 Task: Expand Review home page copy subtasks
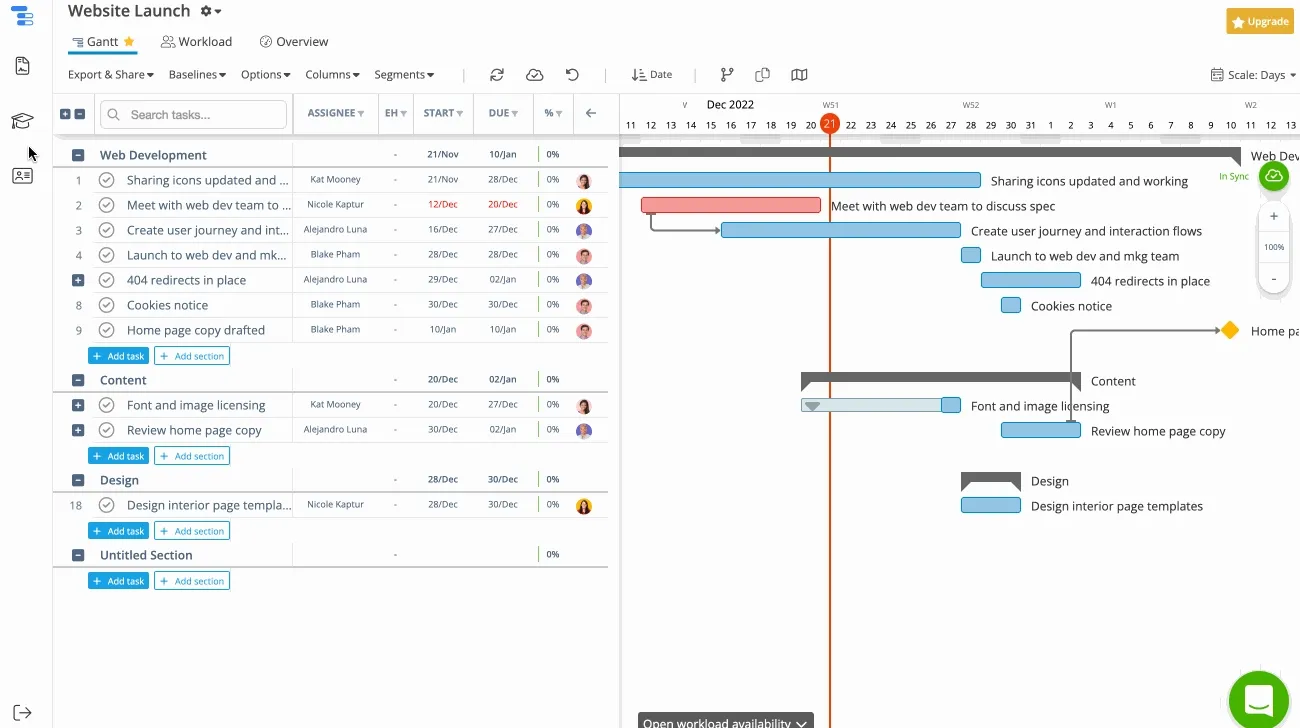click(78, 430)
